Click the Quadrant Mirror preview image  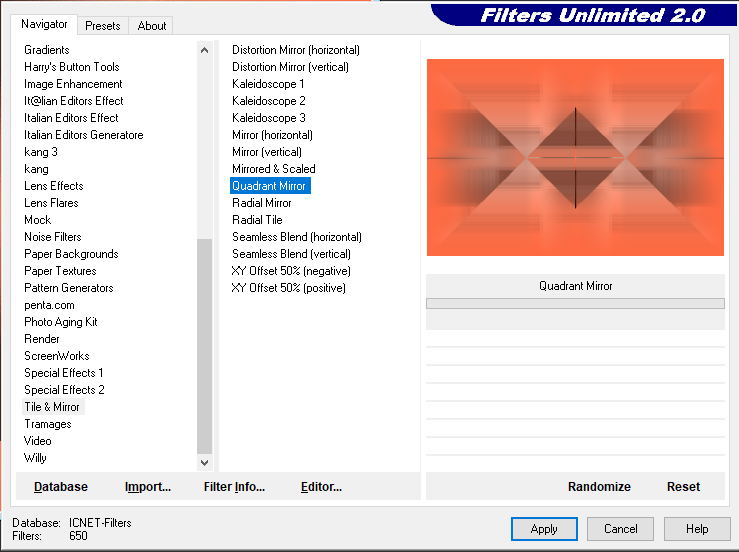575,157
